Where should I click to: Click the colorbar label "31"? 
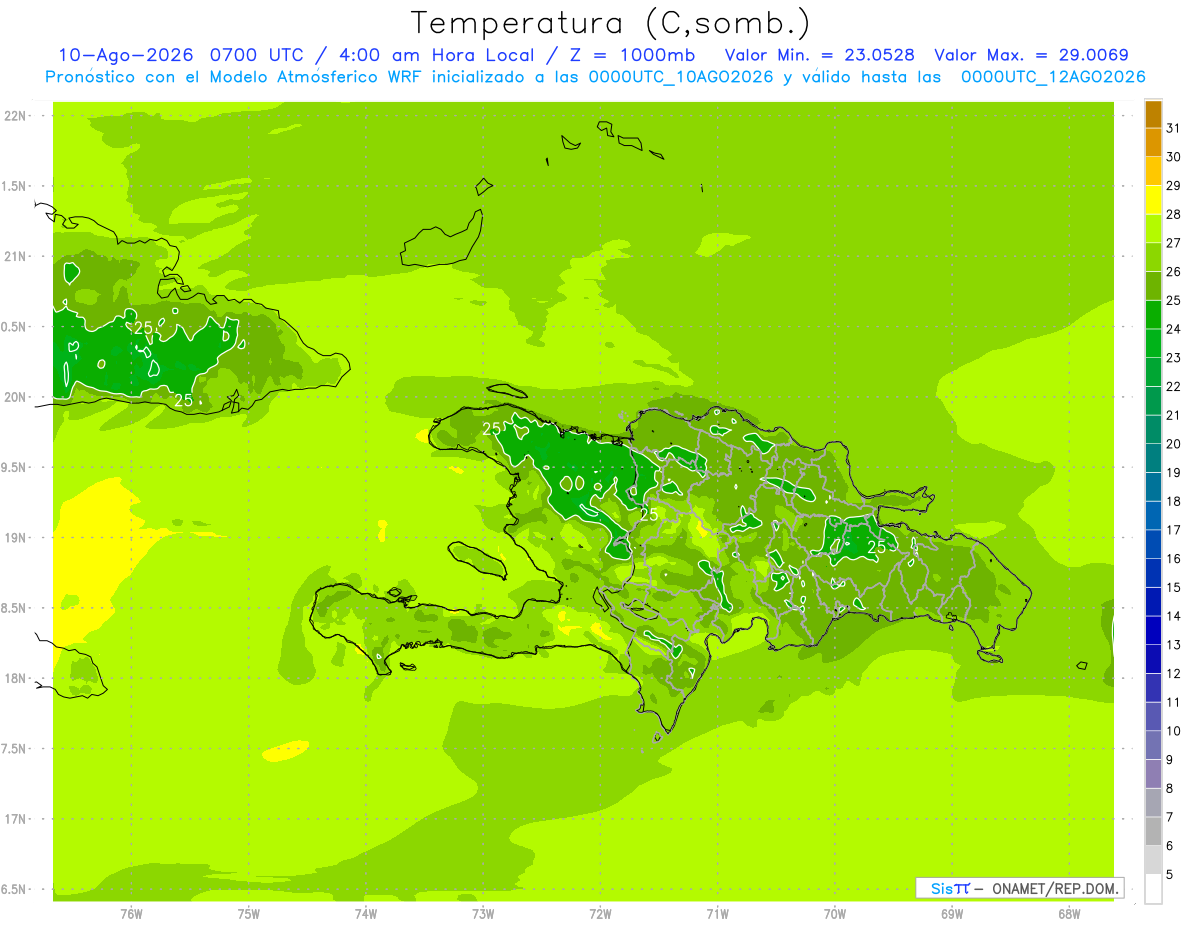coord(1174,128)
